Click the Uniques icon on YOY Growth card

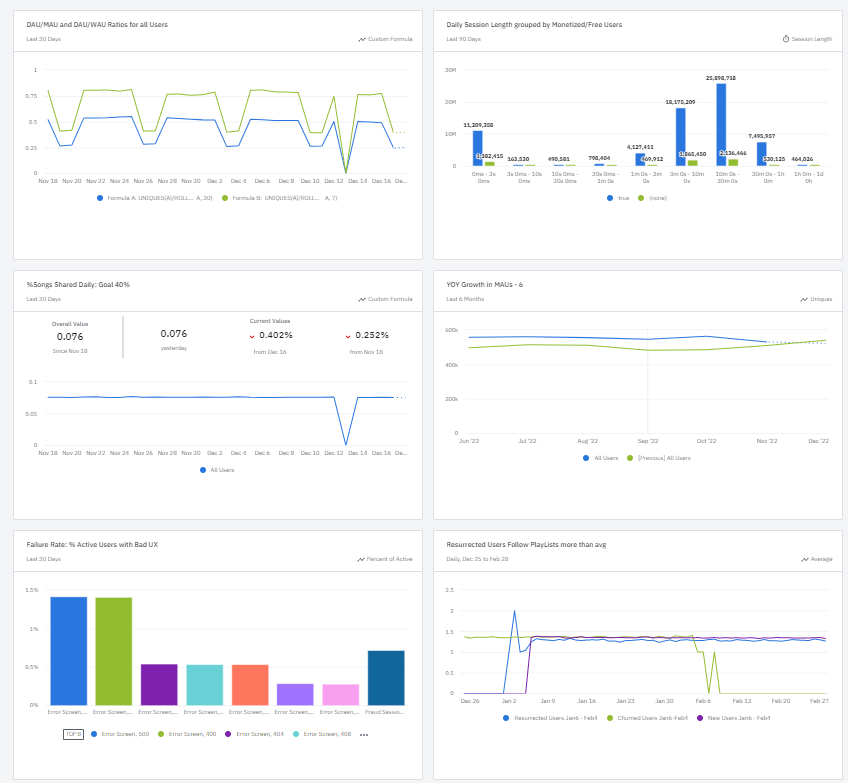click(805, 298)
